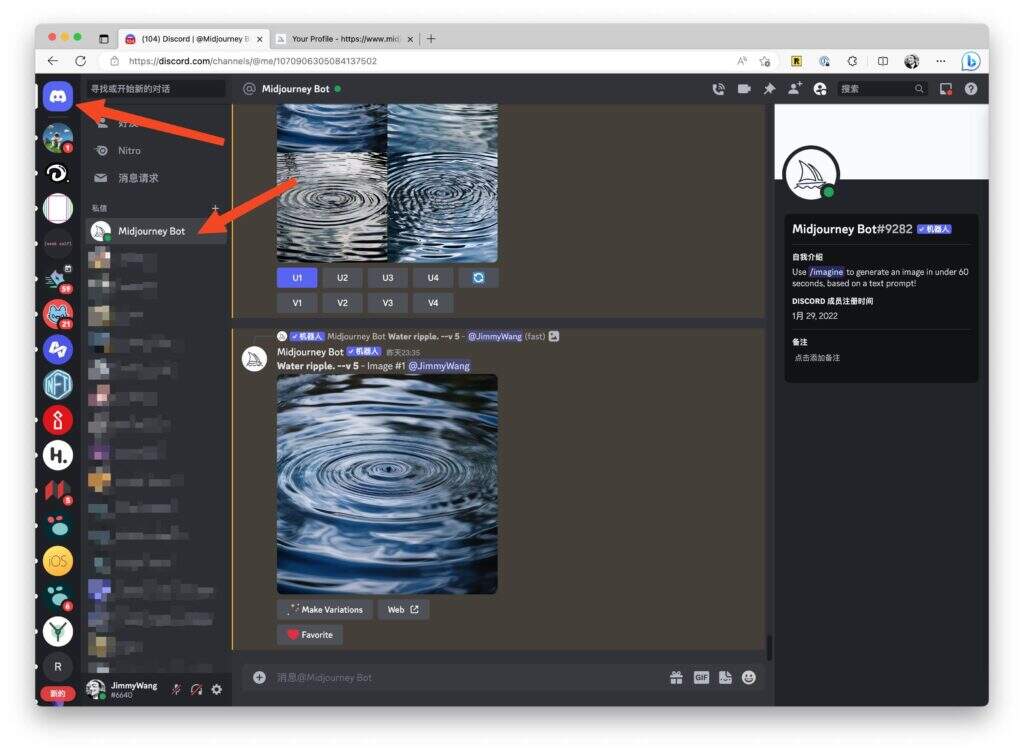Open user settings gear icon
The height and width of the screenshot is (753, 1024).
[216, 689]
